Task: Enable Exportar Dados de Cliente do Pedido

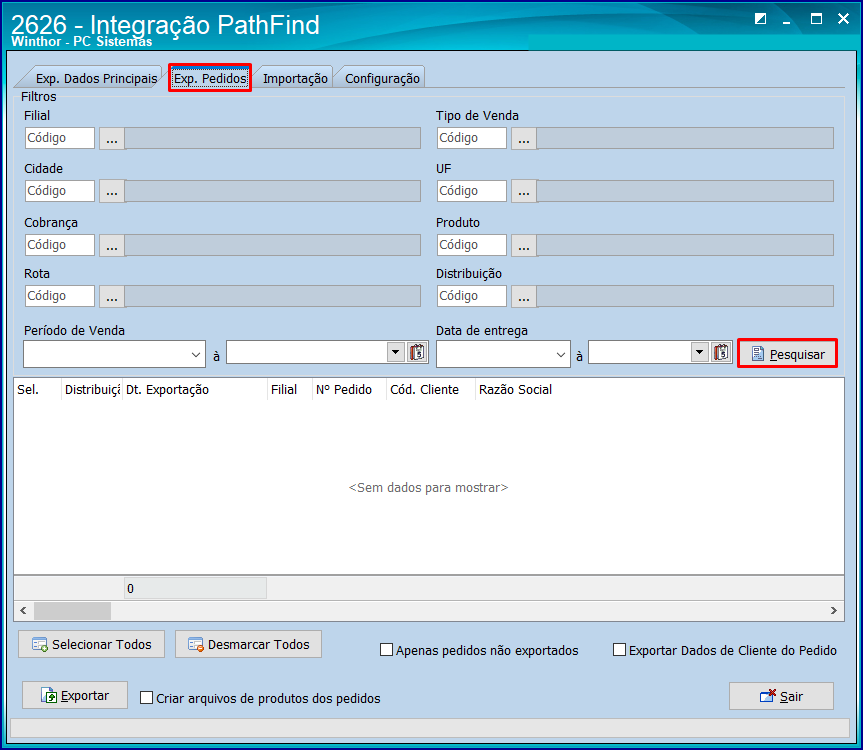Action: (x=619, y=650)
